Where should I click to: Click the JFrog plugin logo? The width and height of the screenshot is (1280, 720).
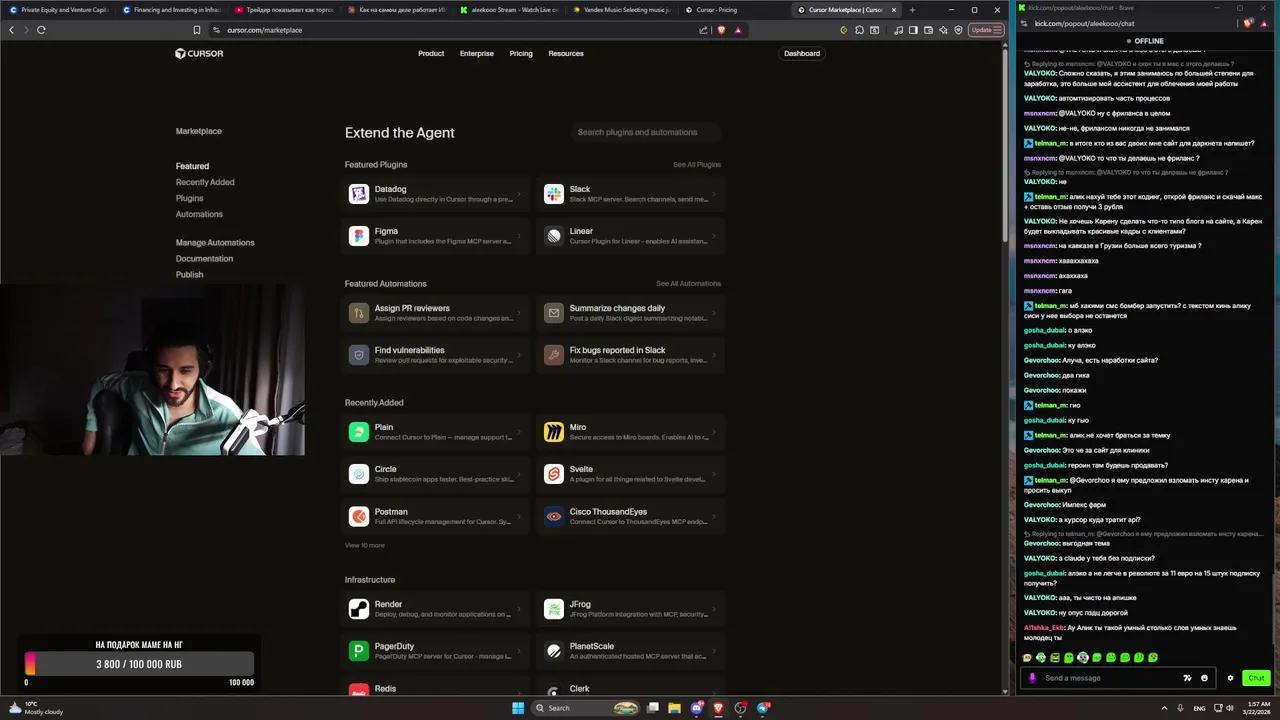(554, 609)
